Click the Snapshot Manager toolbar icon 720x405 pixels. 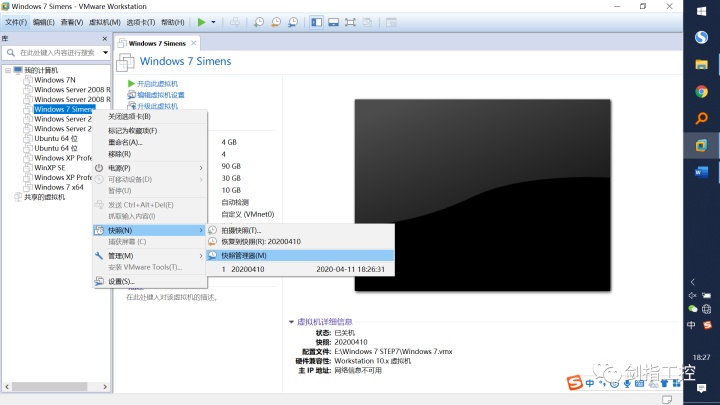pyautogui.click(x=293, y=22)
